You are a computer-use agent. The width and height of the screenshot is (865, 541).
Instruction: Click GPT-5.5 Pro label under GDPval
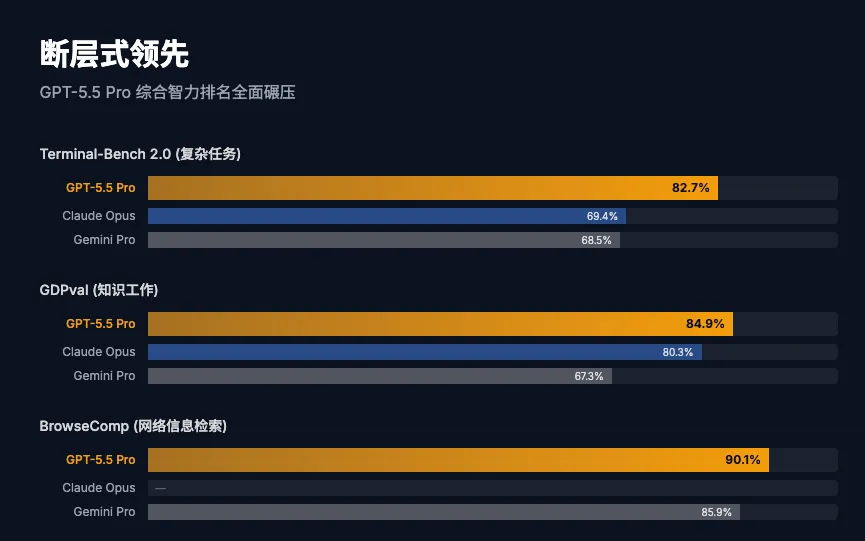(100, 324)
